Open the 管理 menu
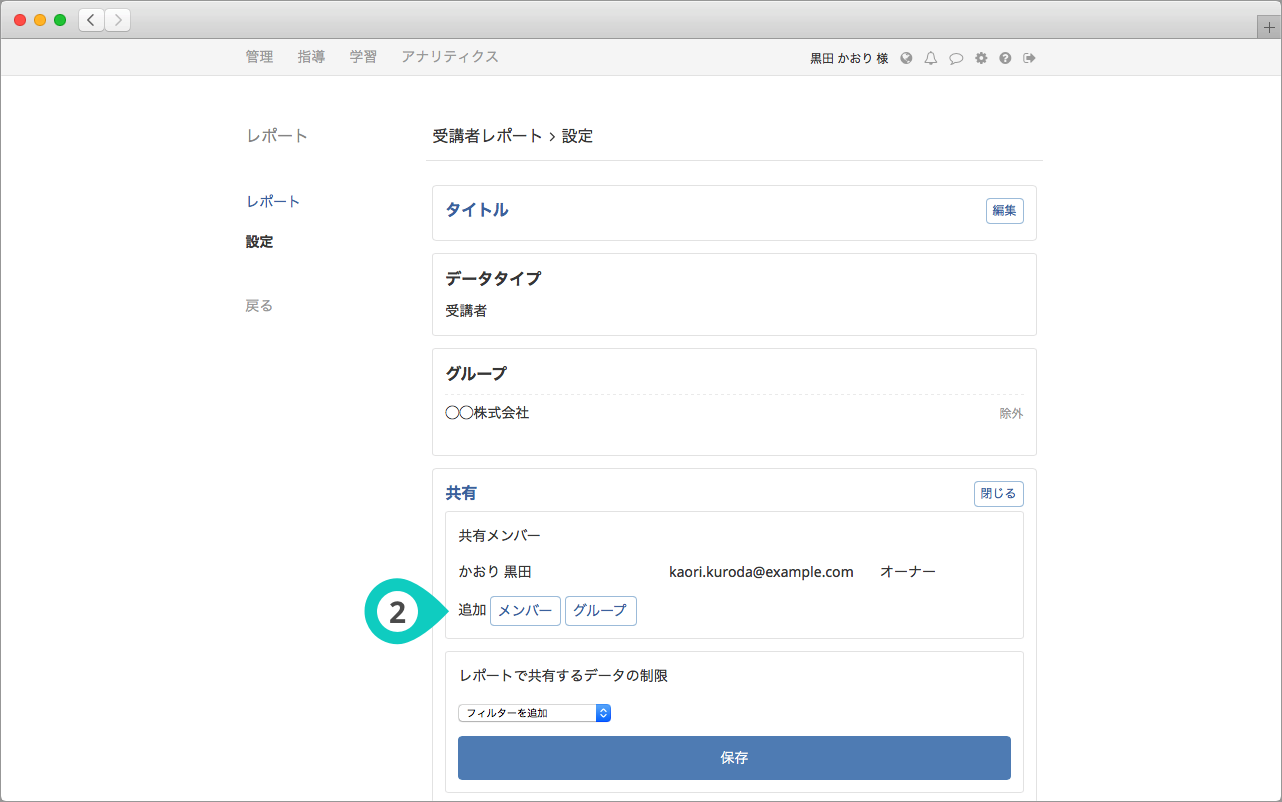 [x=259, y=57]
